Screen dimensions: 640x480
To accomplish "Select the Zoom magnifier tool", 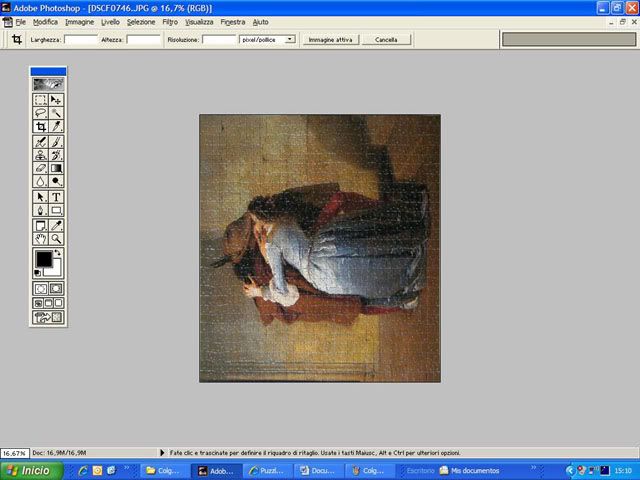I will point(56,239).
